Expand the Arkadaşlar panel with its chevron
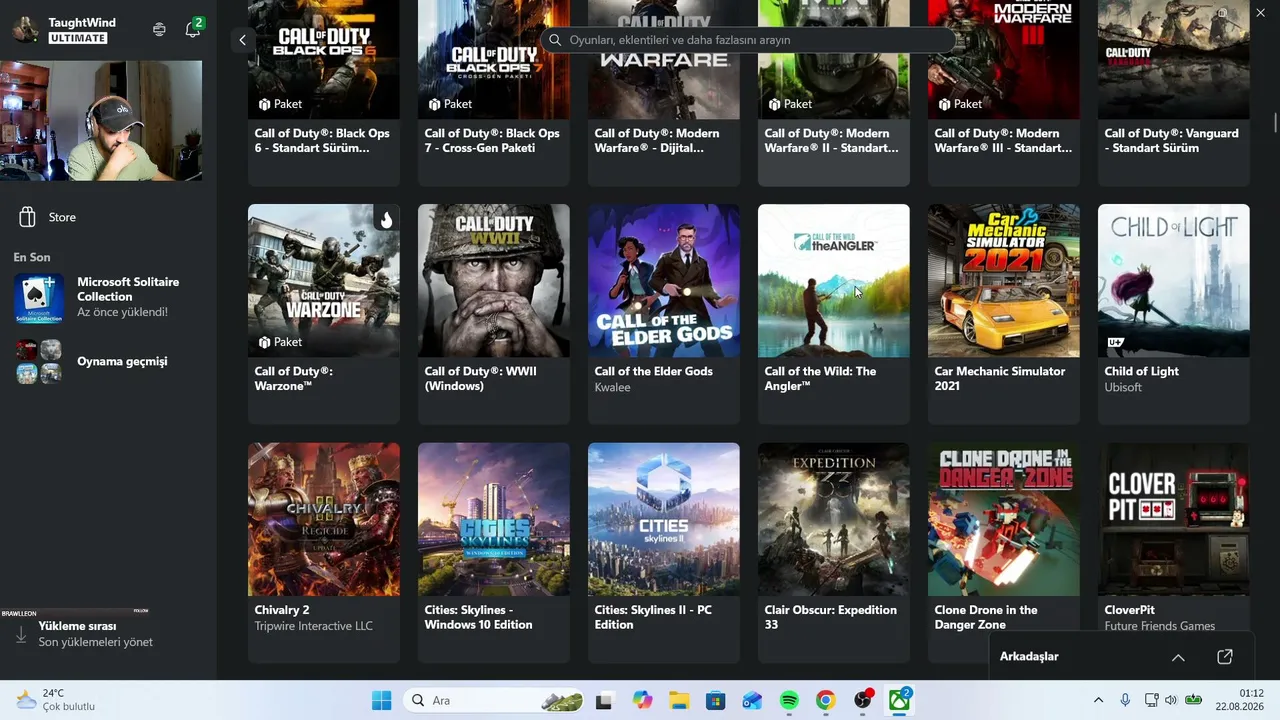Screen dimensions: 1280x720 (x=1178, y=657)
